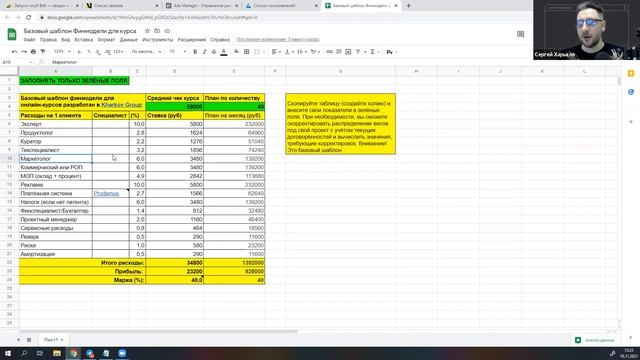Click the document title text
Image resolution: width=640 pixels, height=360 pixels.
point(80,31)
